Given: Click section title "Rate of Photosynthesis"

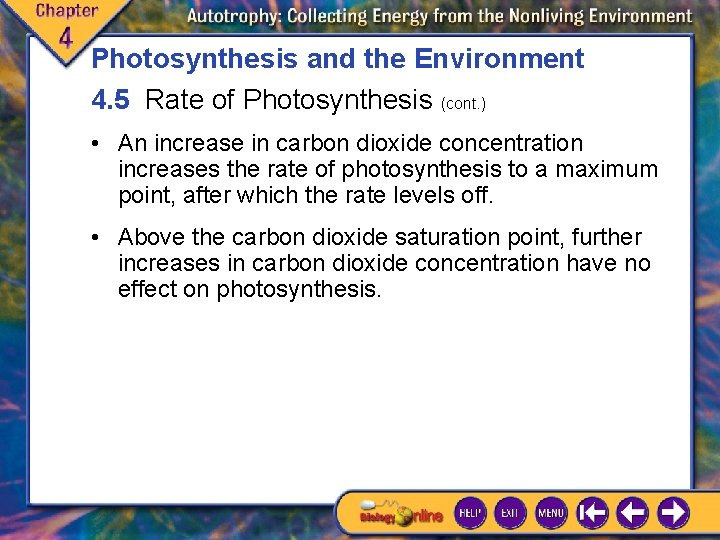Looking at the screenshot, I should pyautogui.click(x=288, y=99).
